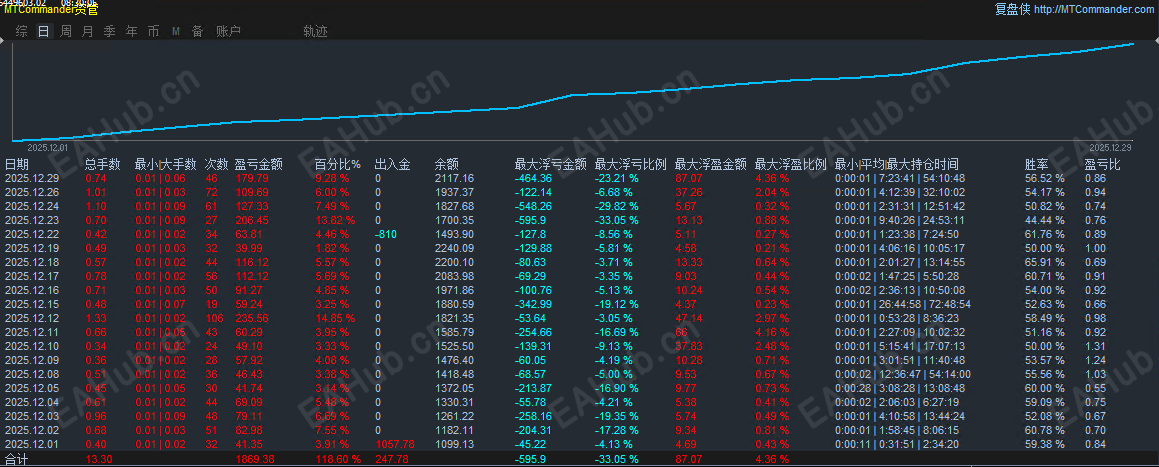Click the floating loss value -464.36
The width and height of the screenshot is (1159, 467).
point(533,178)
